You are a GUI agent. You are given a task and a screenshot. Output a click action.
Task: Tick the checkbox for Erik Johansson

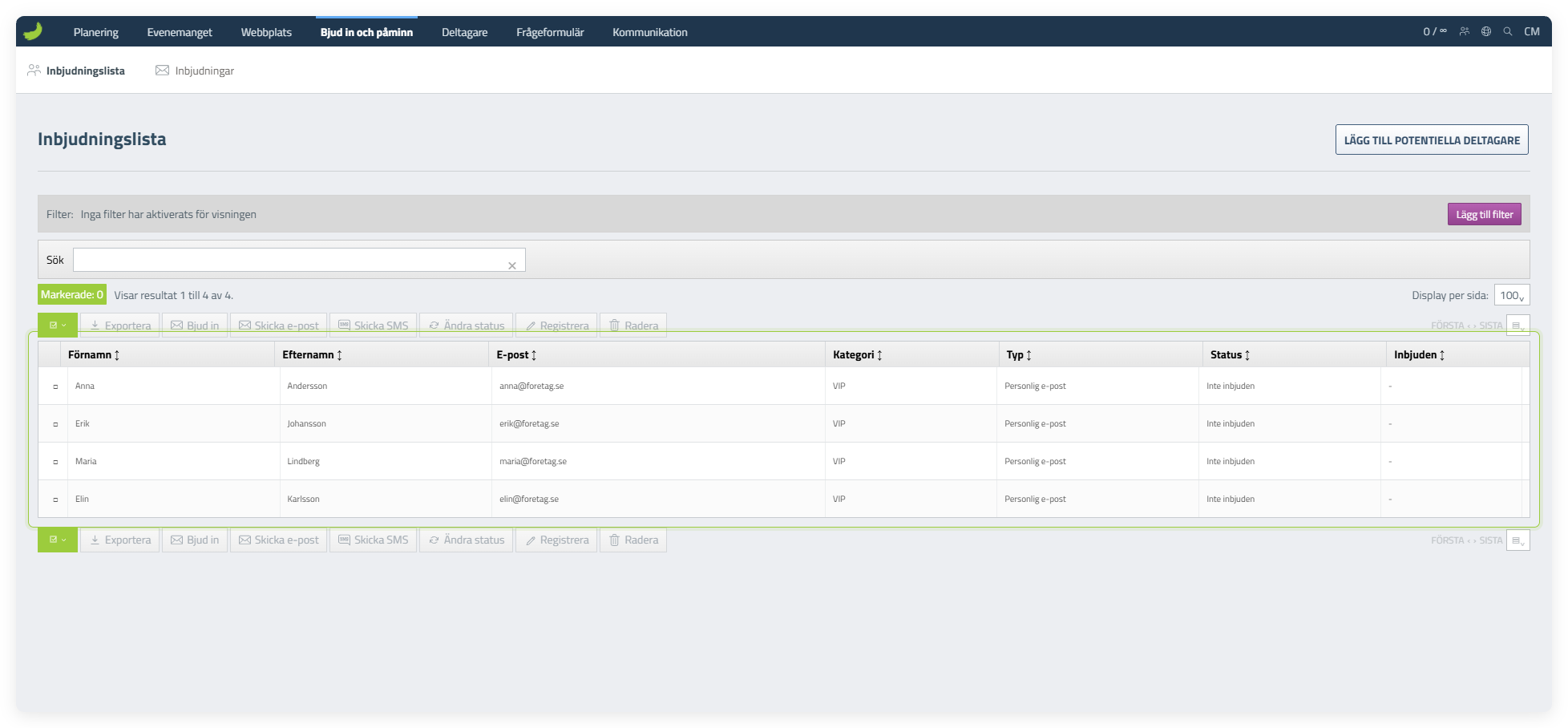55,424
